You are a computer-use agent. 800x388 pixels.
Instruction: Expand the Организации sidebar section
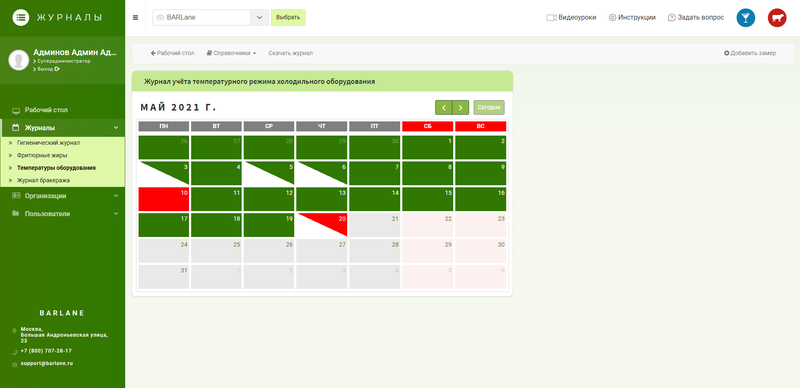tap(62, 196)
